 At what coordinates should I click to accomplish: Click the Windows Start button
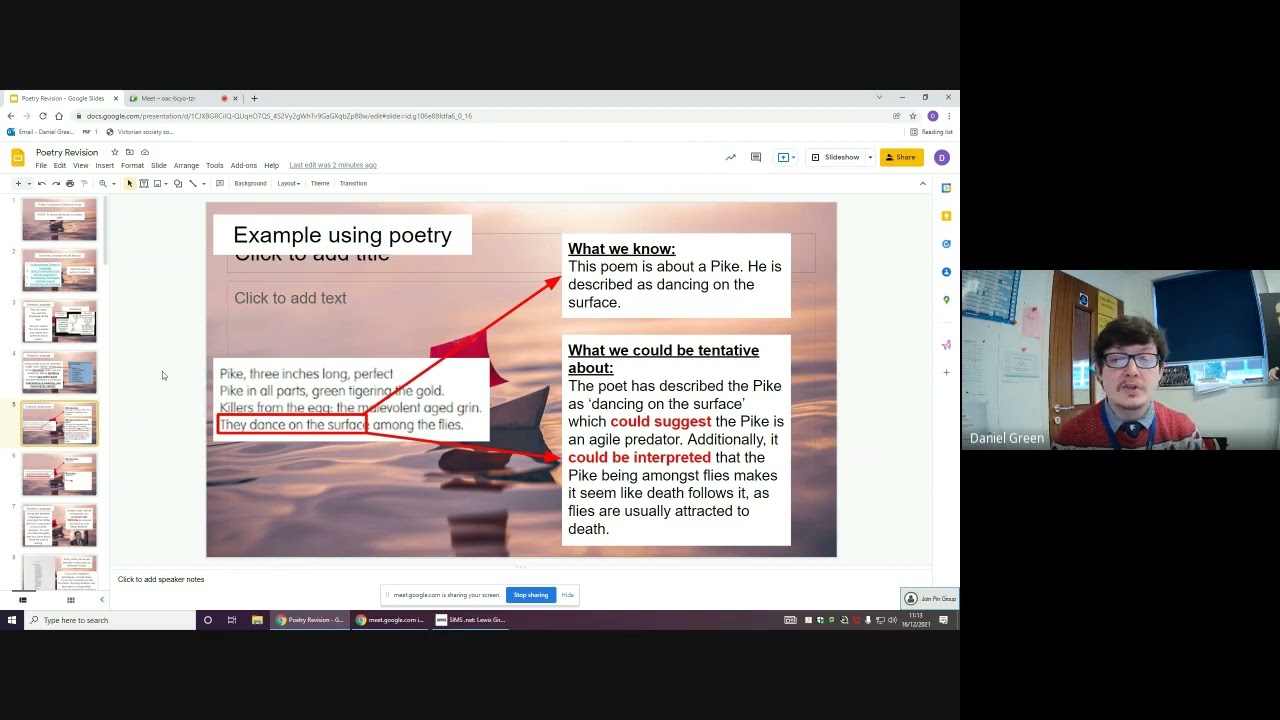(12, 620)
